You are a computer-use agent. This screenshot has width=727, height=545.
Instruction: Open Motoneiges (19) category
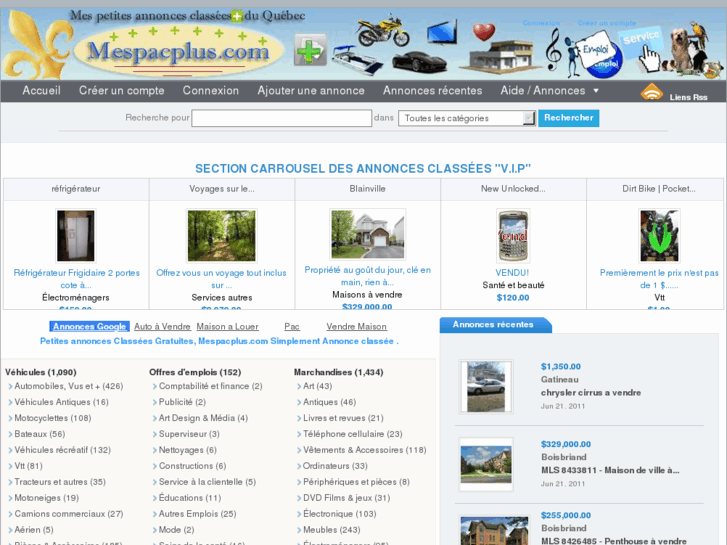click(46, 498)
